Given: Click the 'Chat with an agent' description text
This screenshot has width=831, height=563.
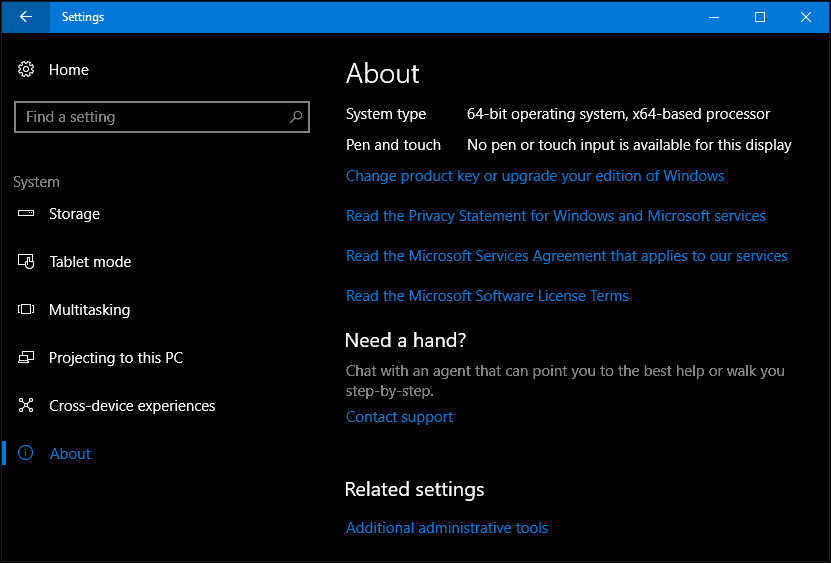Looking at the screenshot, I should (x=565, y=381).
